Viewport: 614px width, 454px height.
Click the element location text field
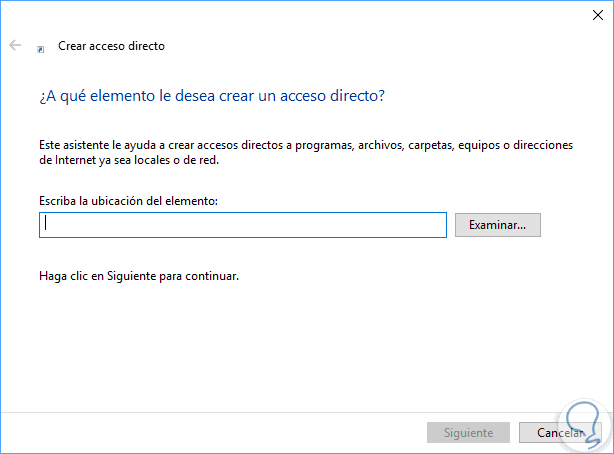pyautogui.click(x=242, y=225)
